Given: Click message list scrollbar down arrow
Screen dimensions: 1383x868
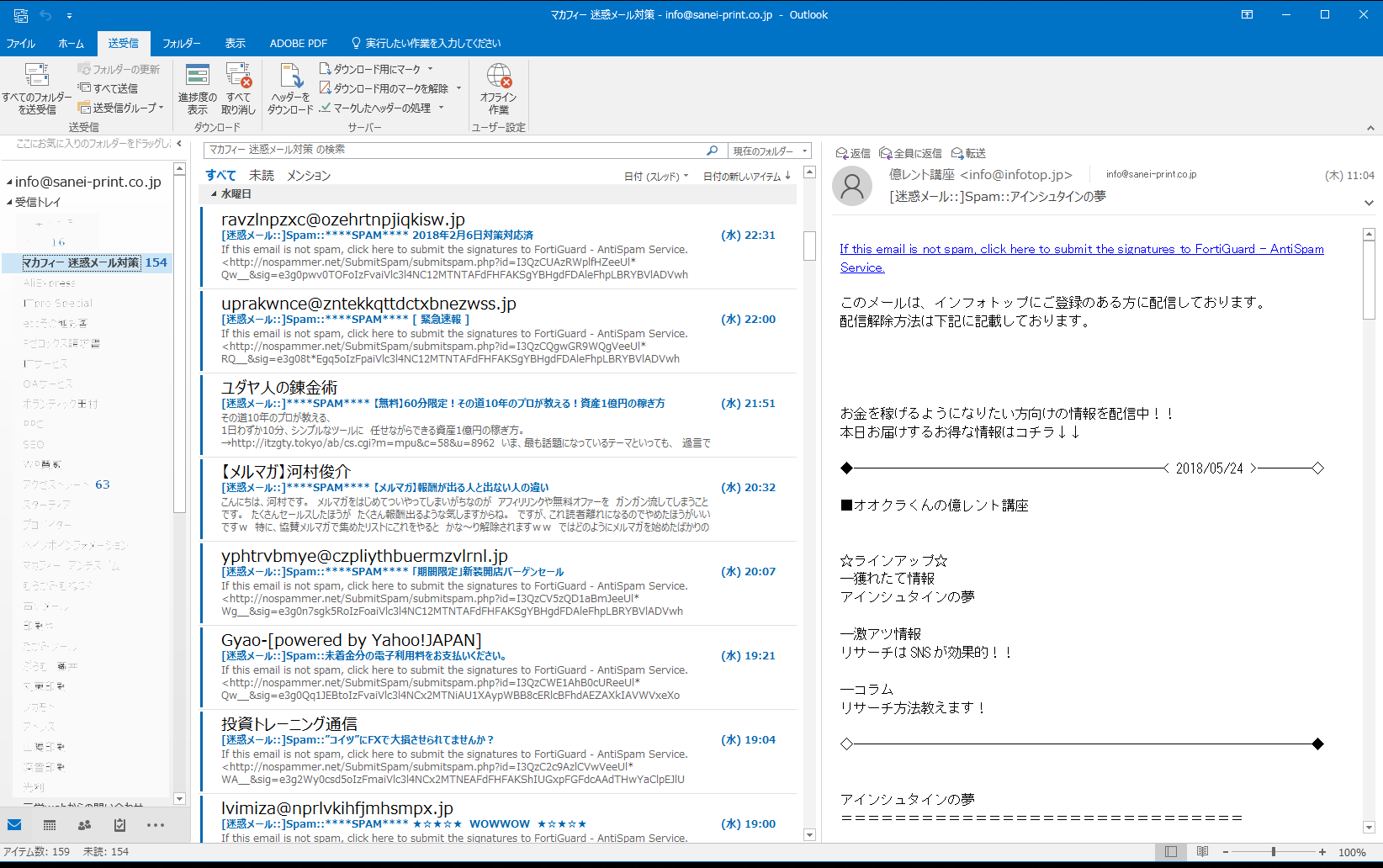Looking at the screenshot, I should point(810,835).
